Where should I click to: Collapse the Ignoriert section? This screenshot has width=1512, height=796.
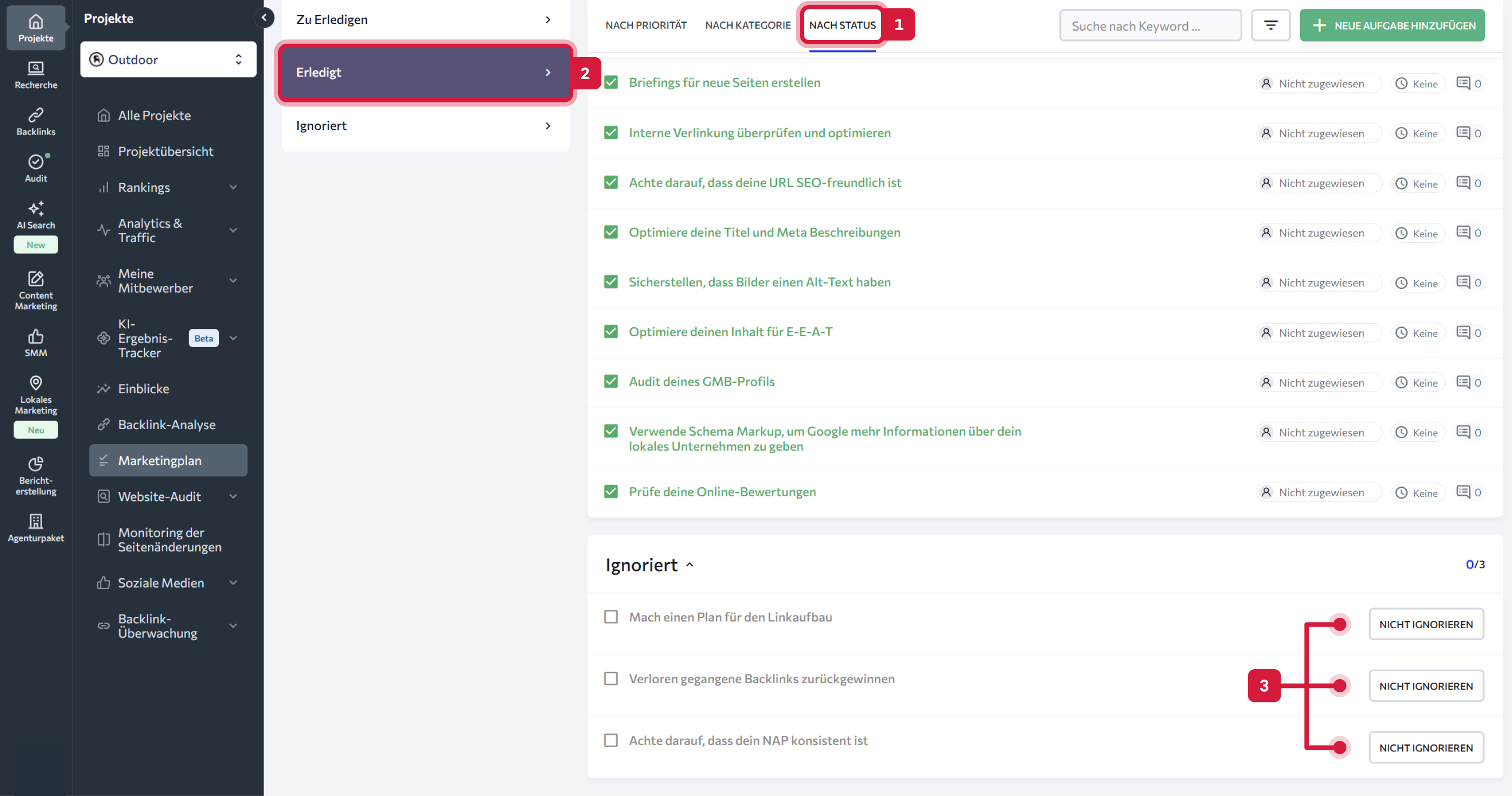[690, 564]
